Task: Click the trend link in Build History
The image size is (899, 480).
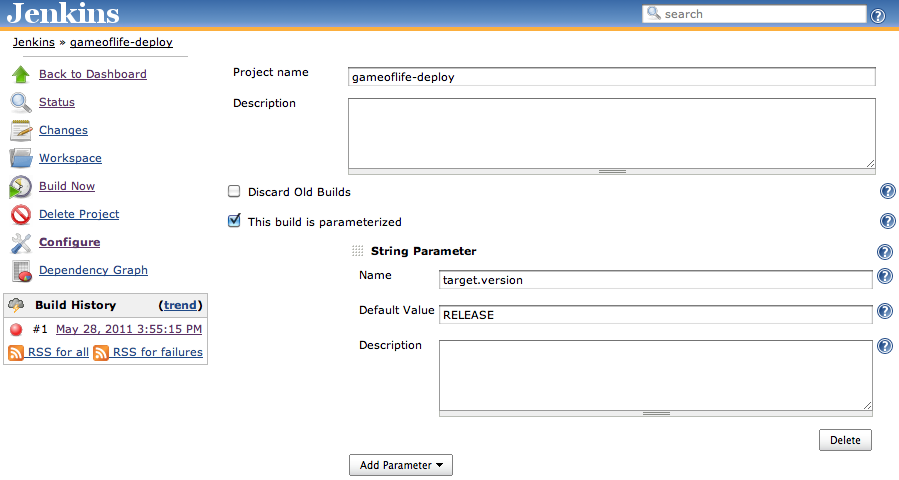Action: [x=180, y=305]
